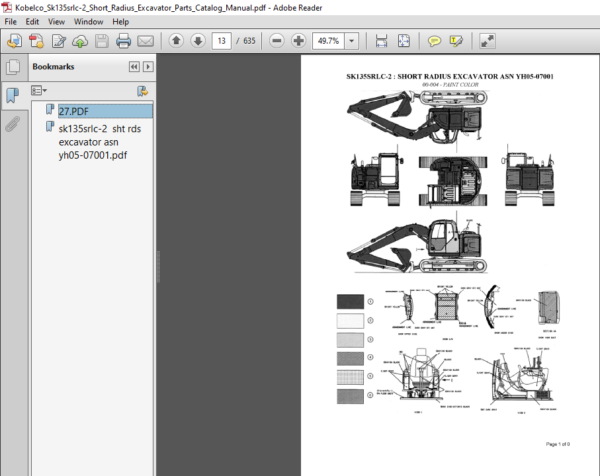
Task: Go to previous page with up arrow
Action: coord(176,41)
